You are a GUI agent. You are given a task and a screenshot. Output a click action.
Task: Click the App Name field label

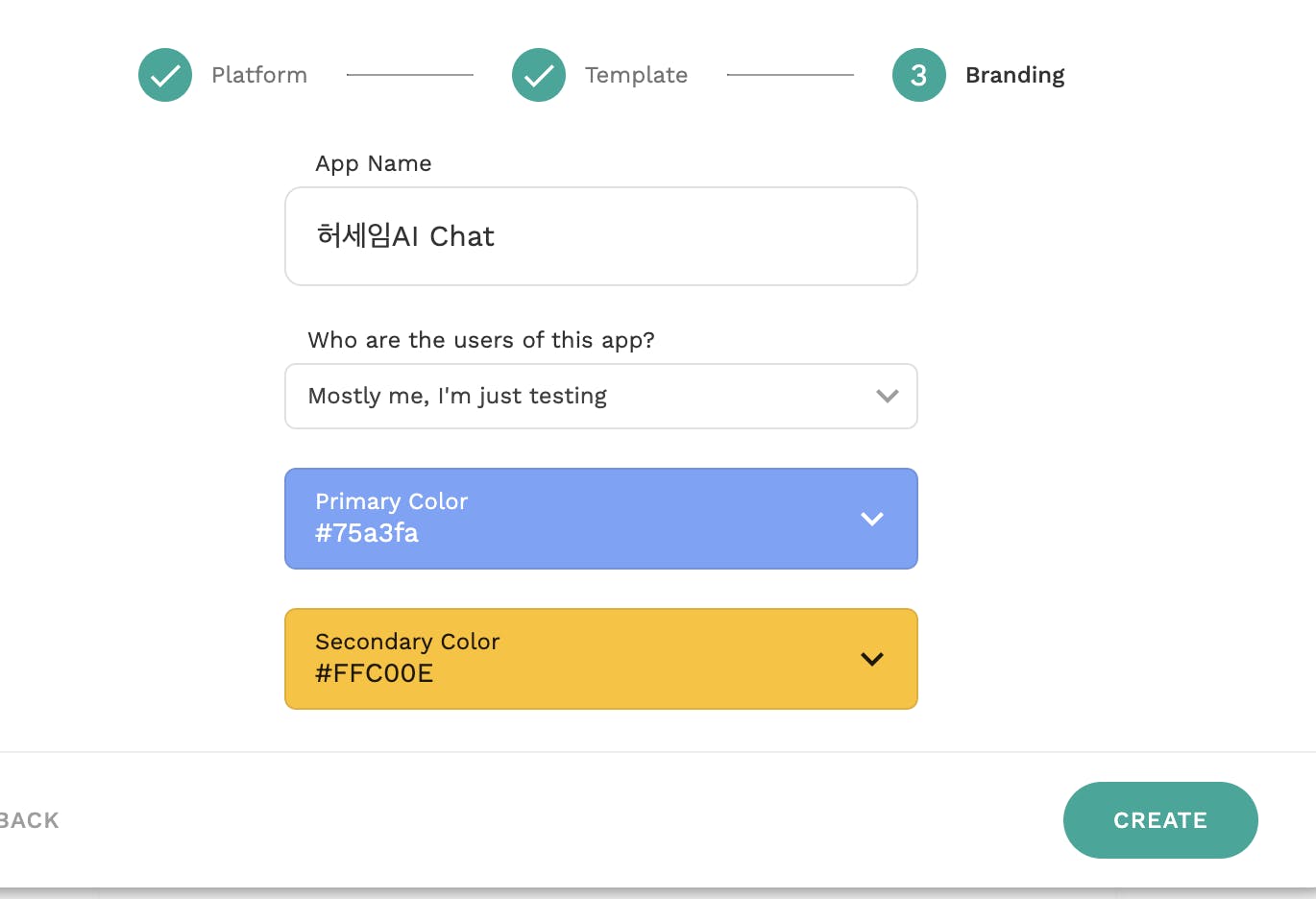click(374, 163)
